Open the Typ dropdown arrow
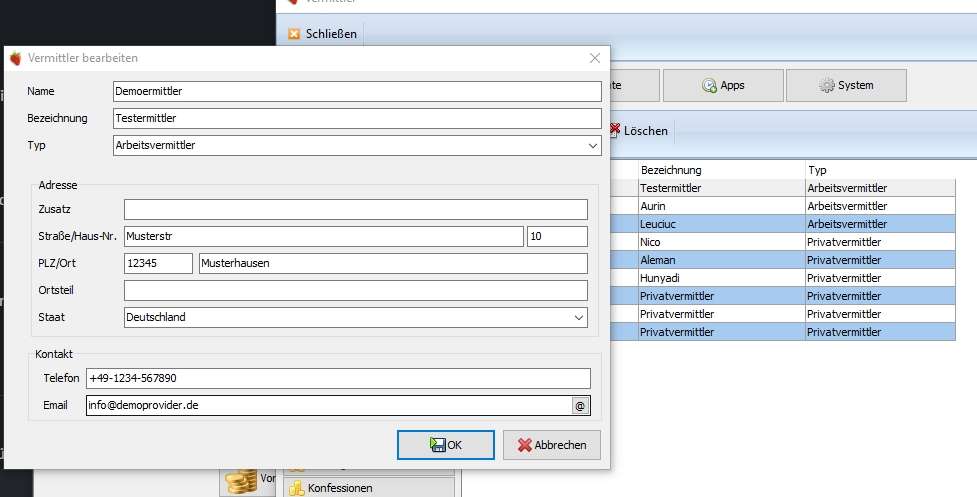The width and height of the screenshot is (977, 497). click(x=593, y=145)
